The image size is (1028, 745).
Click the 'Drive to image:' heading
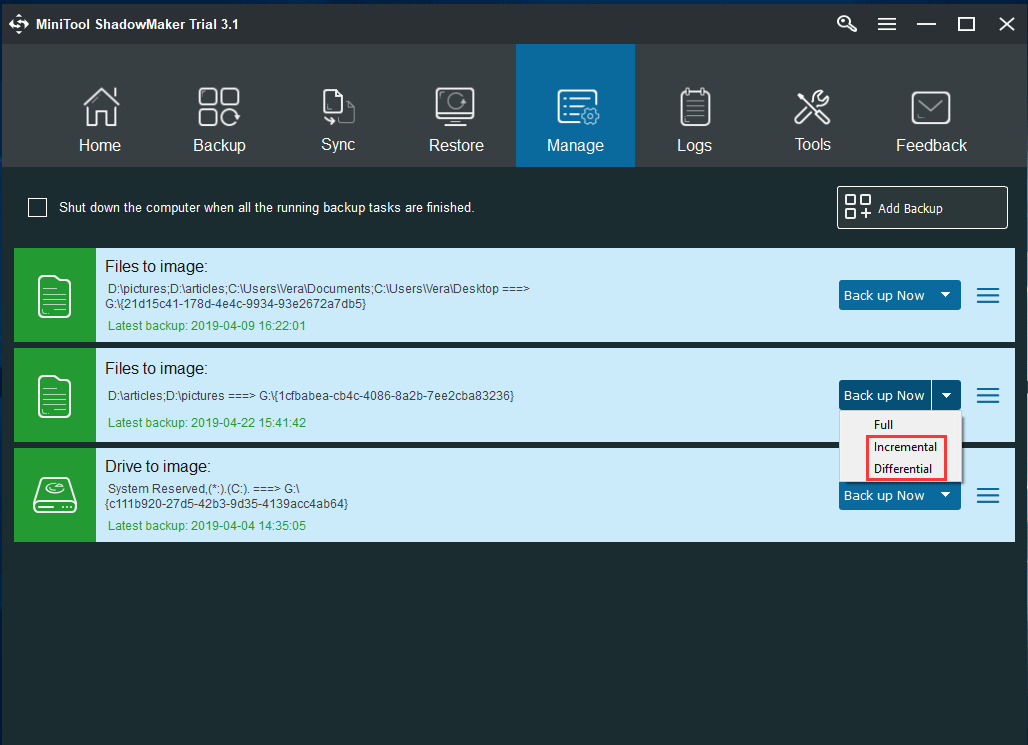coord(157,466)
